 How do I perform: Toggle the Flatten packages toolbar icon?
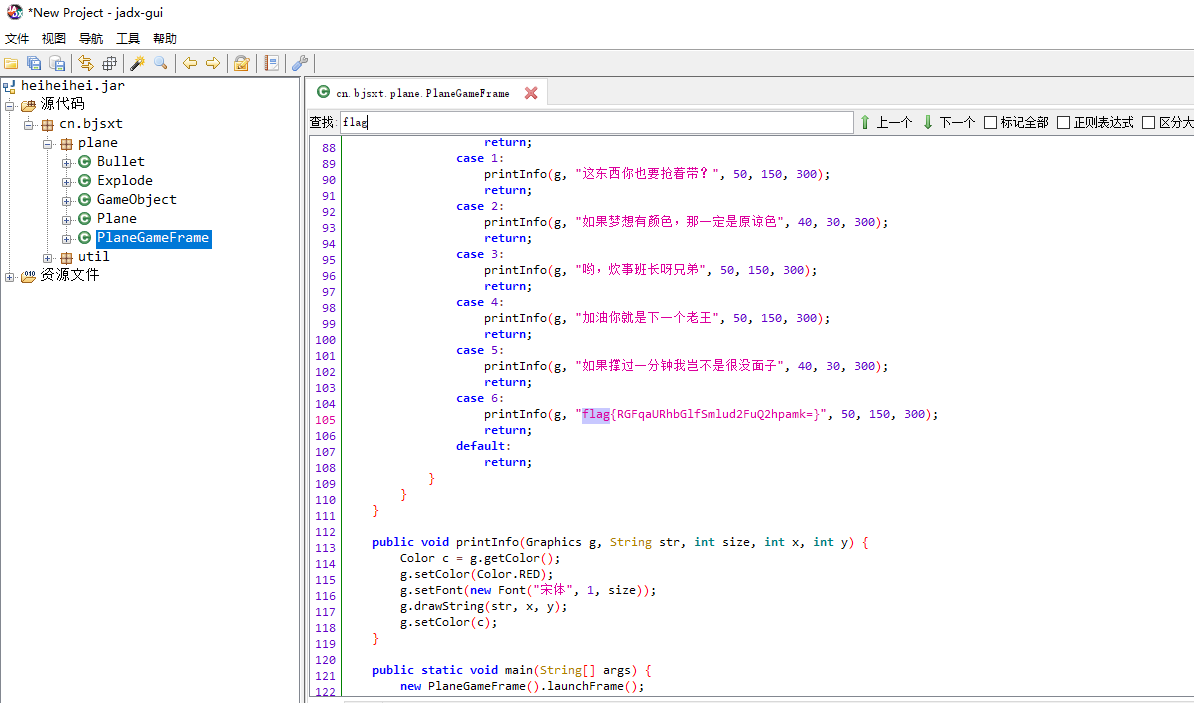click(110, 63)
